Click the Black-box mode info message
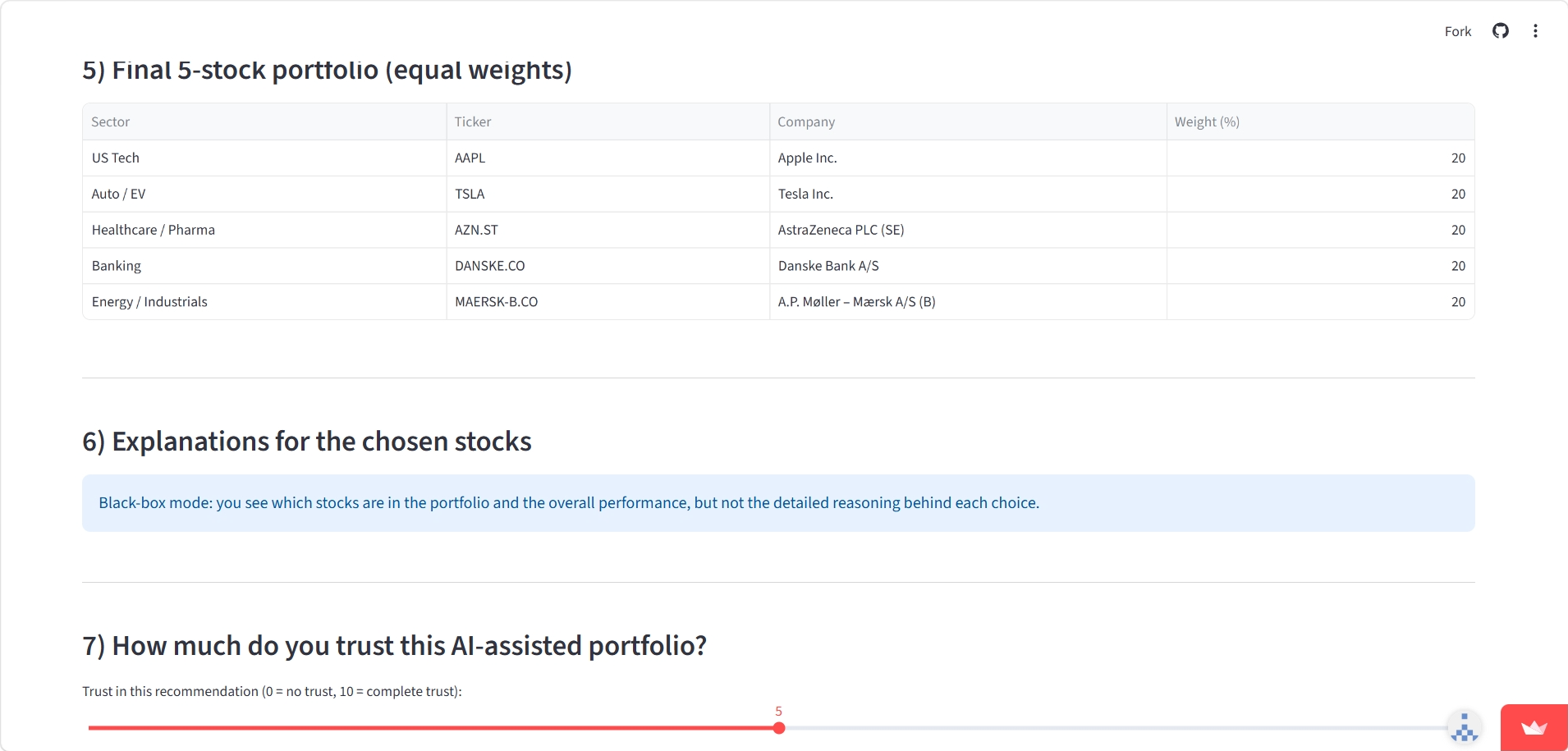 pyautogui.click(x=778, y=503)
